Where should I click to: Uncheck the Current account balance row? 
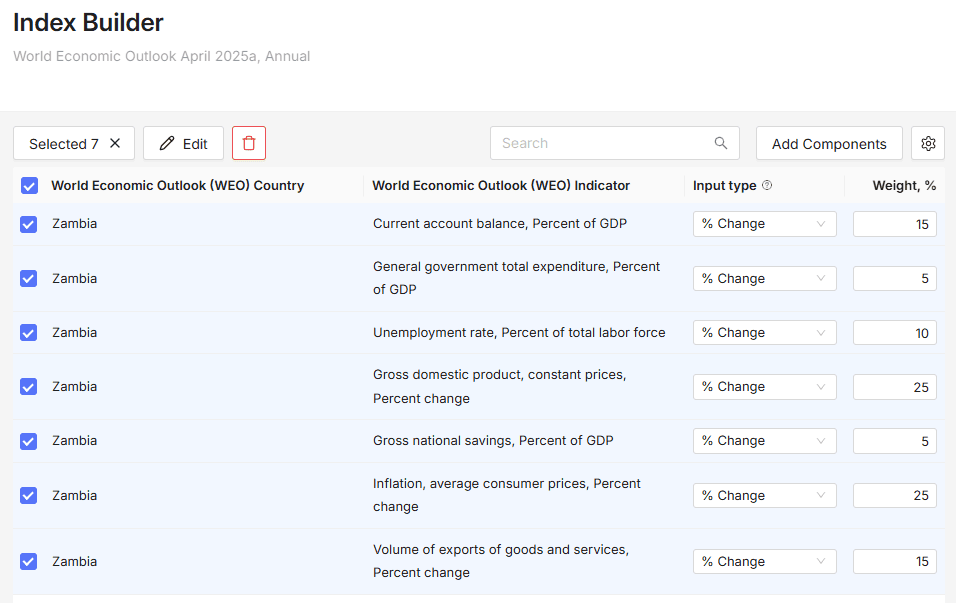coord(29,224)
